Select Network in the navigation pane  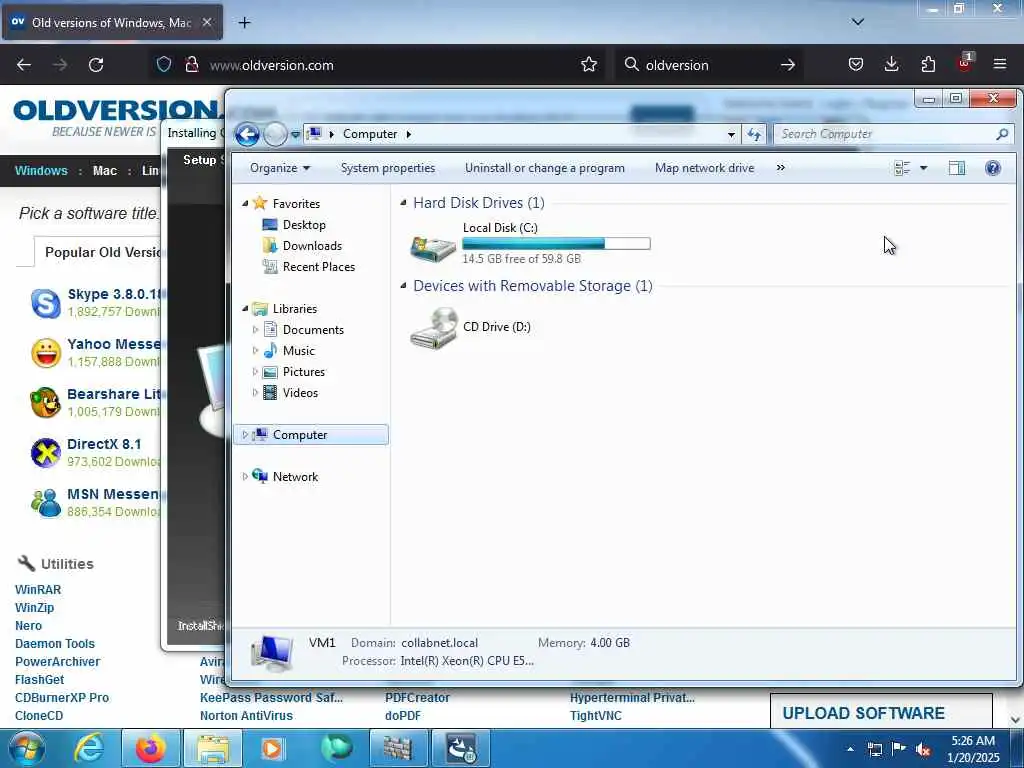click(295, 477)
